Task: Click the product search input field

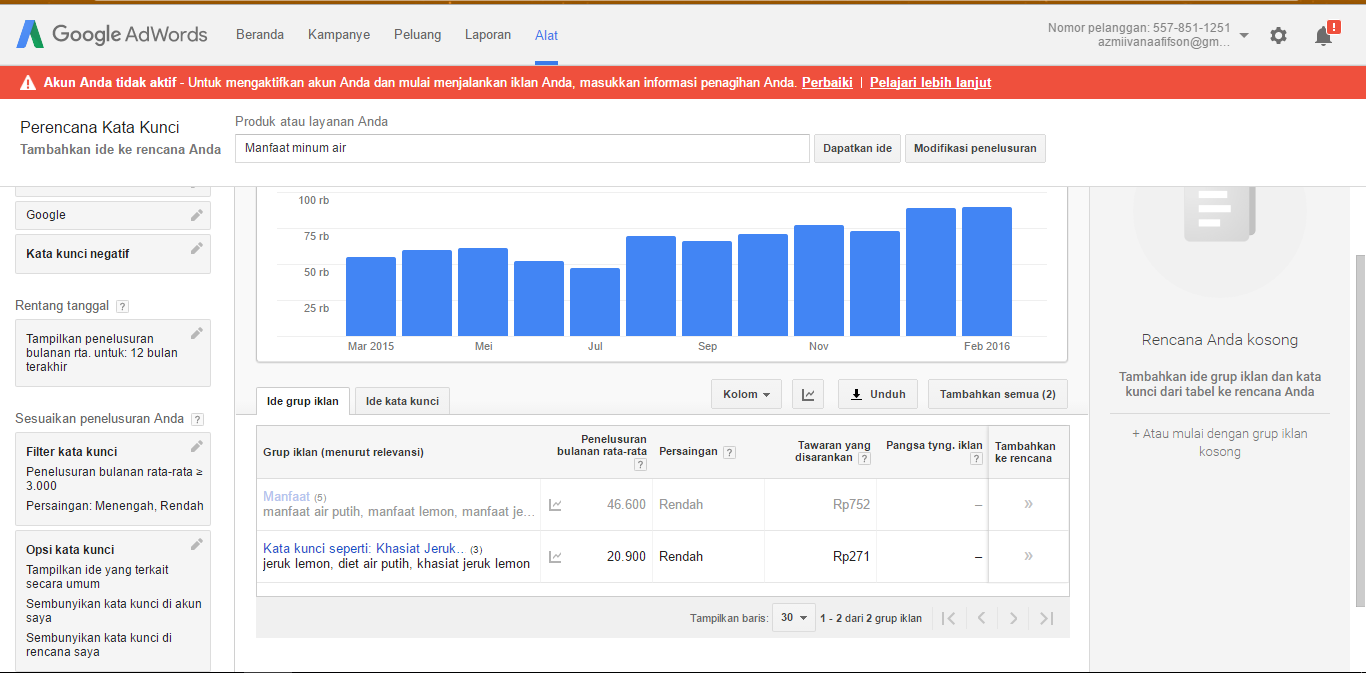Action: pyautogui.click(x=522, y=148)
